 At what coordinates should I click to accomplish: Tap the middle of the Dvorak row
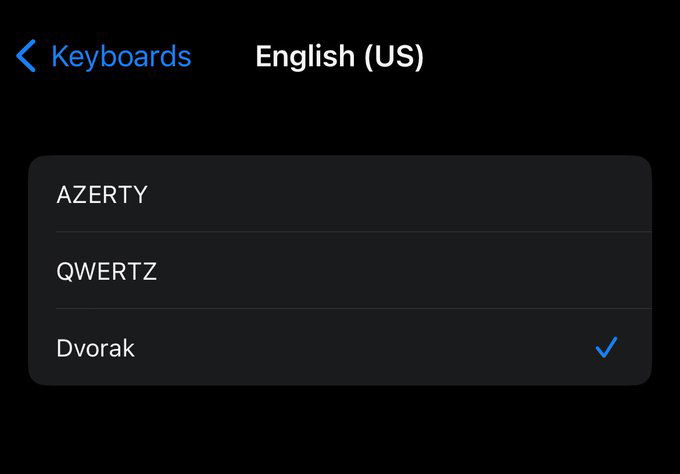coord(340,347)
